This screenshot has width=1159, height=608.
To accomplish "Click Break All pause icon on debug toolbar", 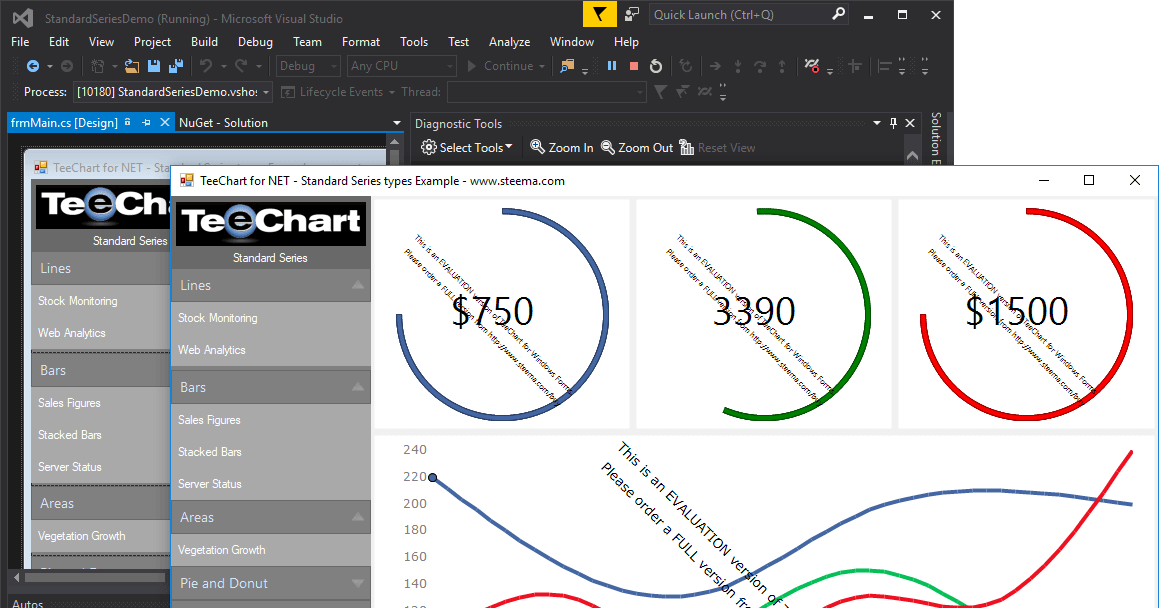I will [612, 64].
